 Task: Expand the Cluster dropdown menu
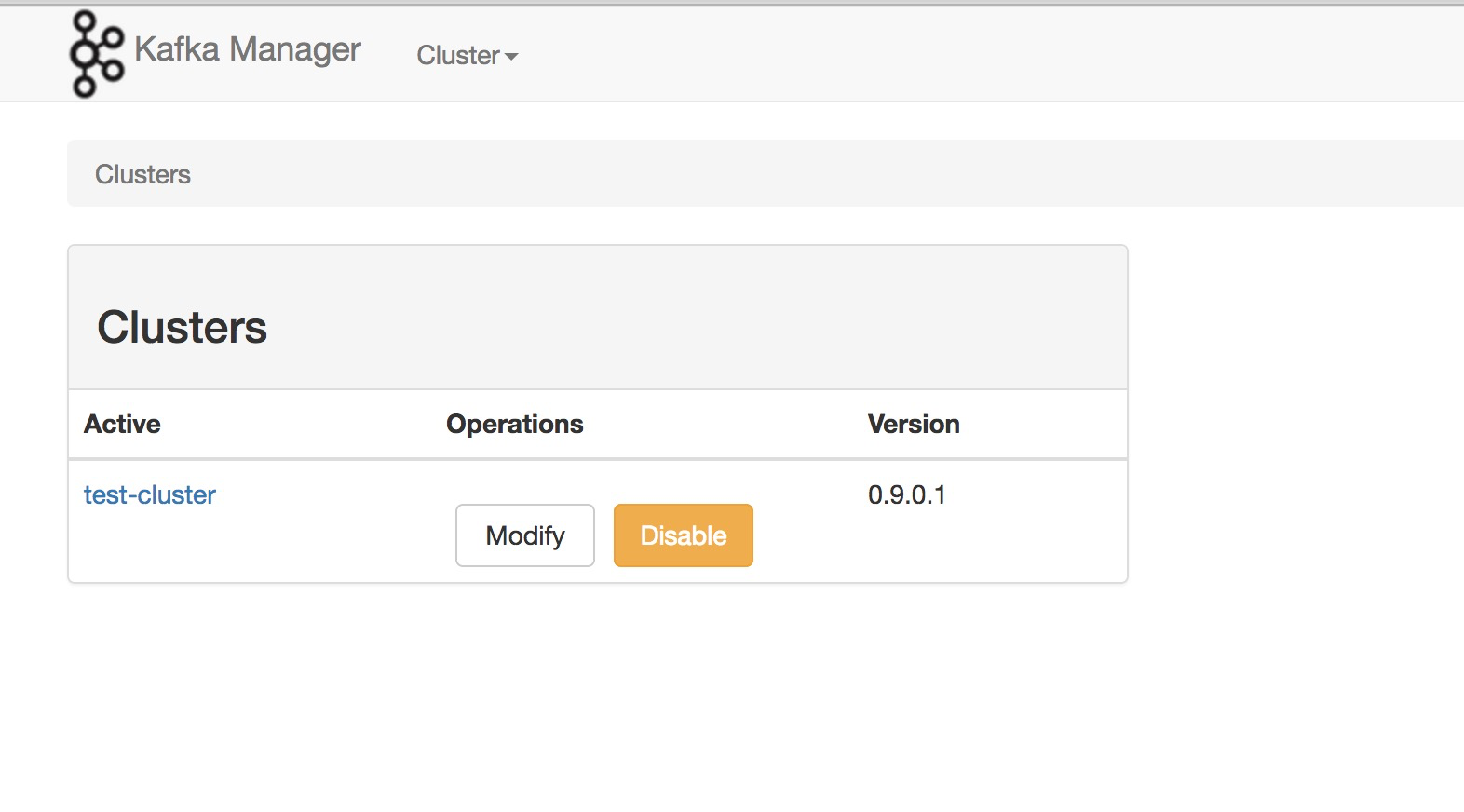pos(468,56)
